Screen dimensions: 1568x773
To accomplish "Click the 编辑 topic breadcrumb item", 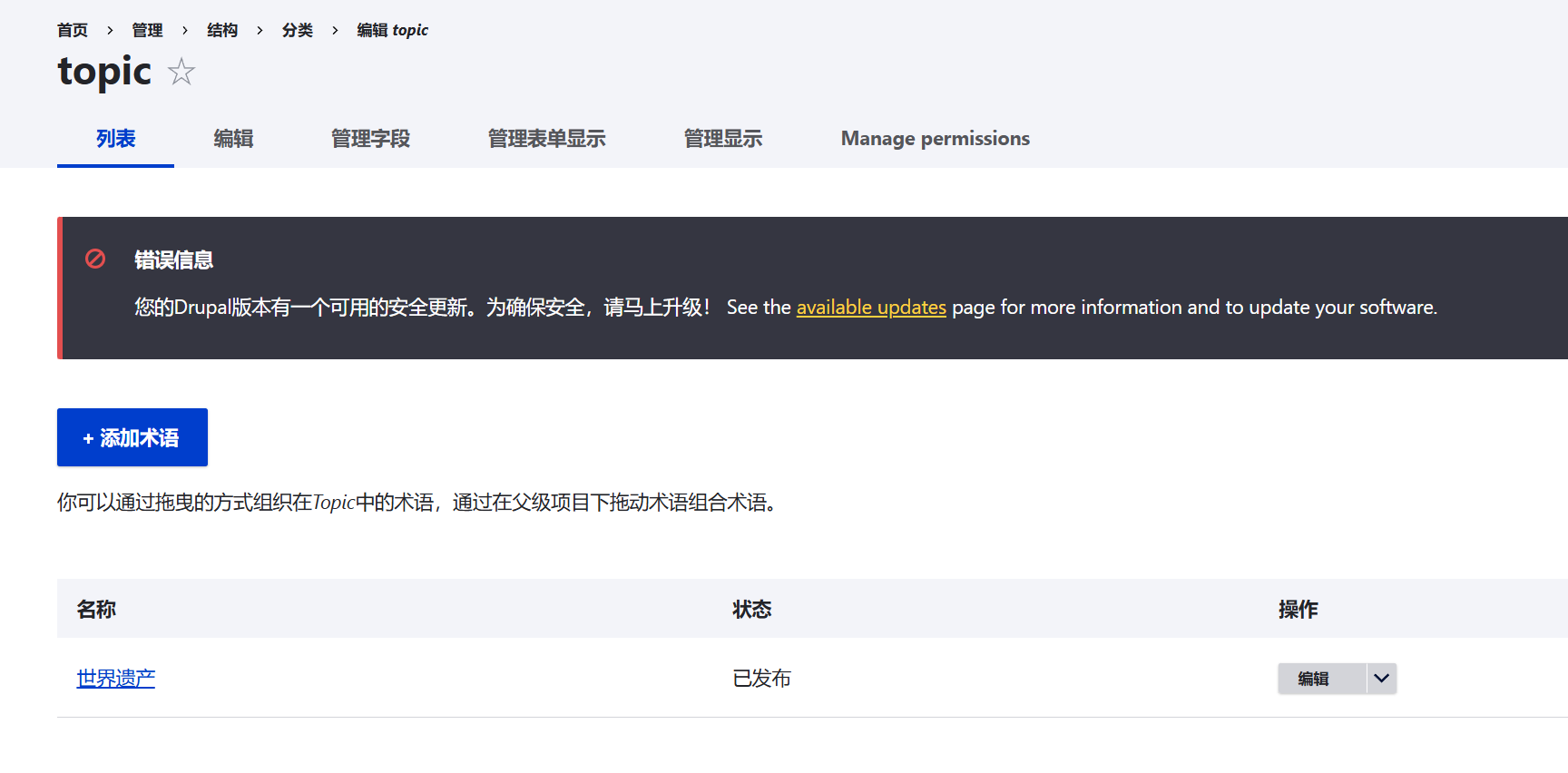I will coord(392,30).
